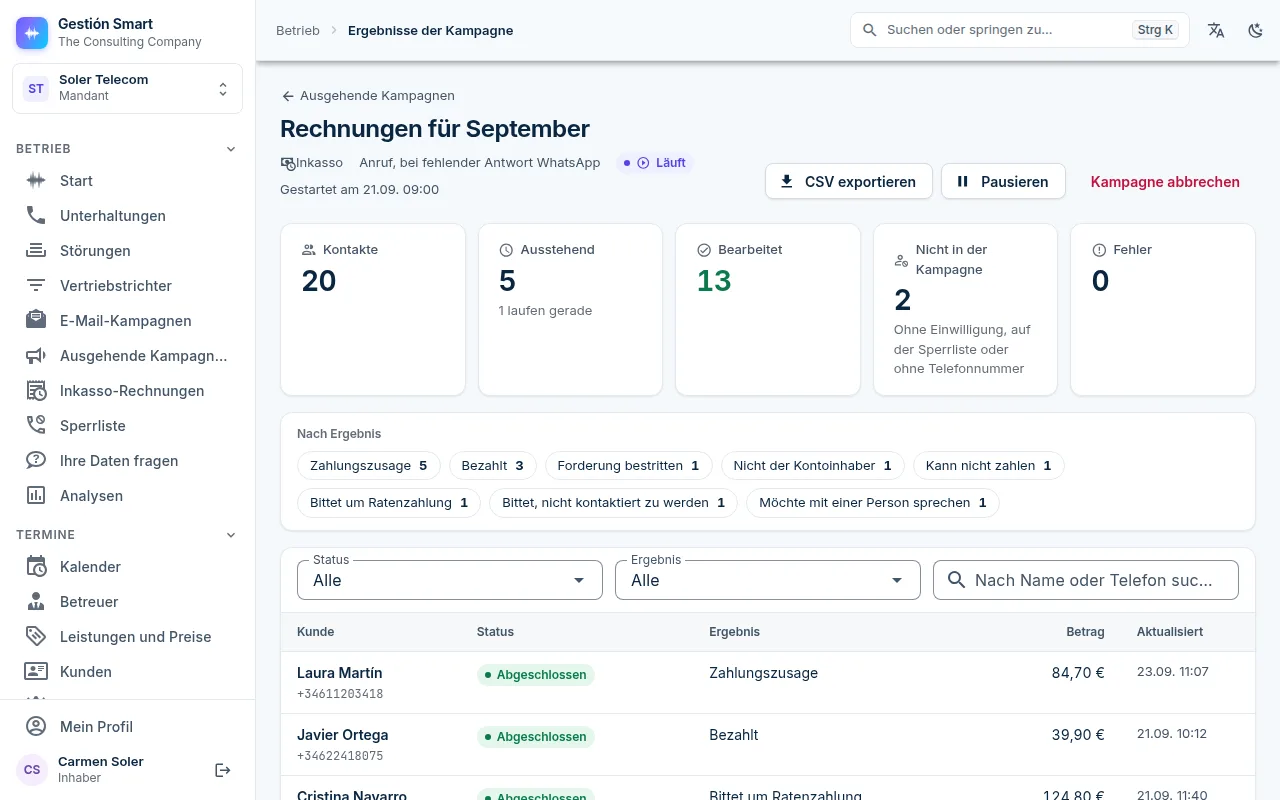Open the Betreuer person icon
1280x800 pixels.
pyautogui.click(x=36, y=602)
